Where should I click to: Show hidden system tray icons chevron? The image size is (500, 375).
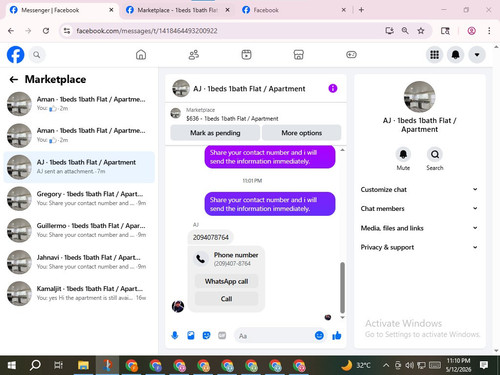tap(386, 365)
